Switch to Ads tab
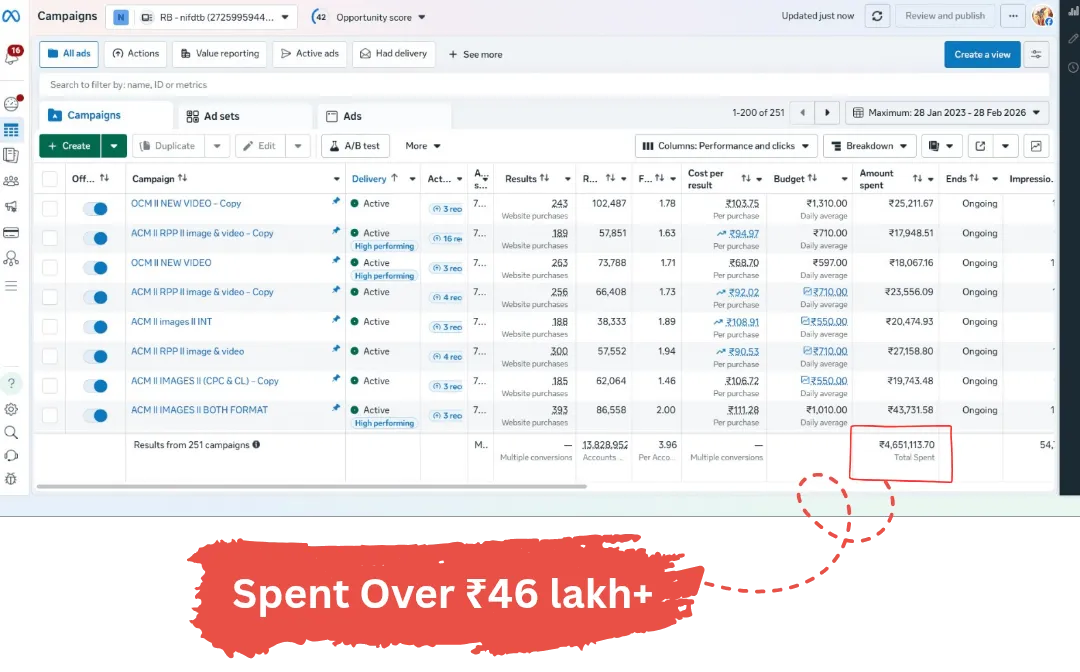Image resolution: width=1080 pixels, height=672 pixels. pos(383,116)
